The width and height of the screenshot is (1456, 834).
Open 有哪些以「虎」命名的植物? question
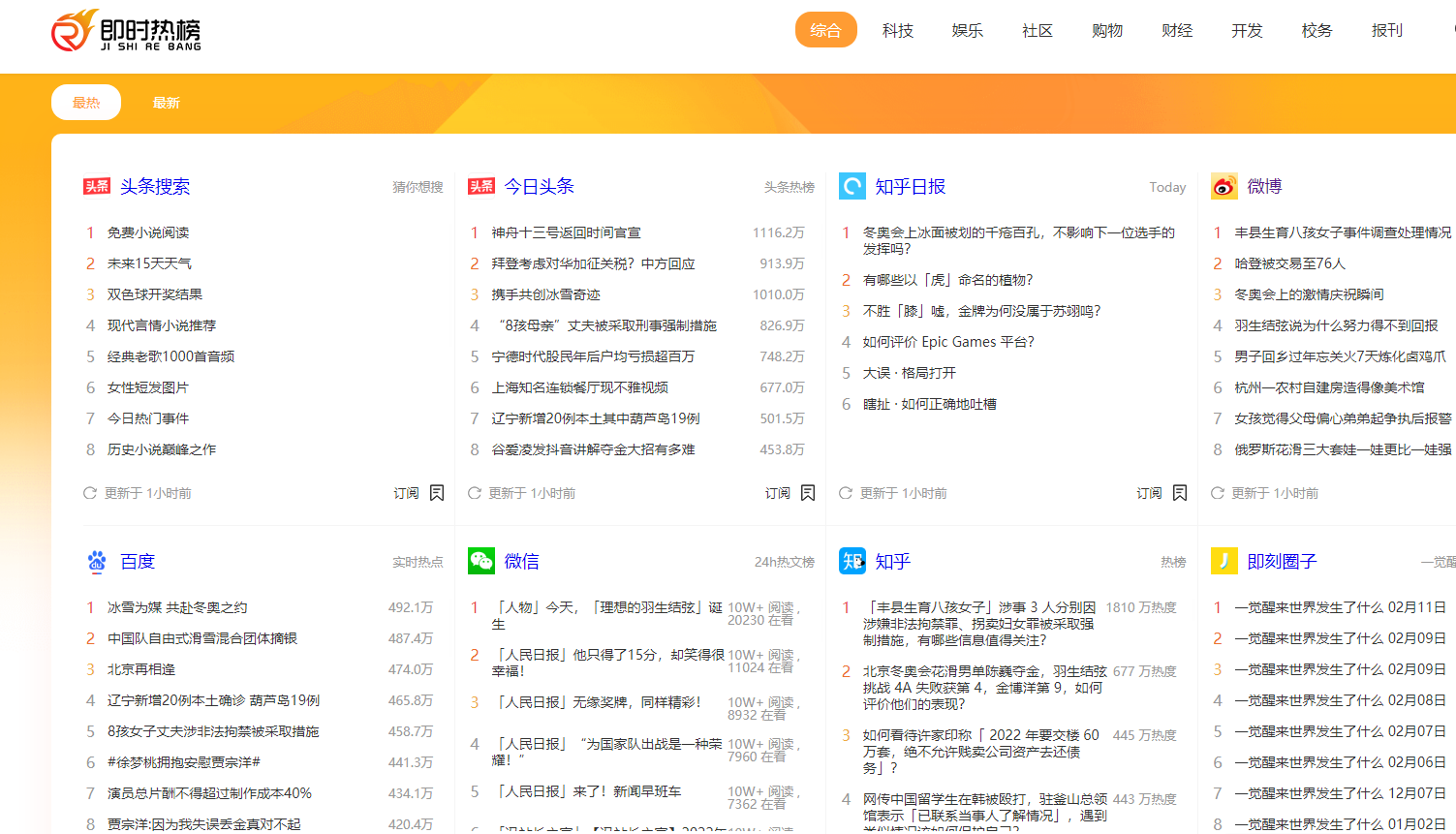947,280
